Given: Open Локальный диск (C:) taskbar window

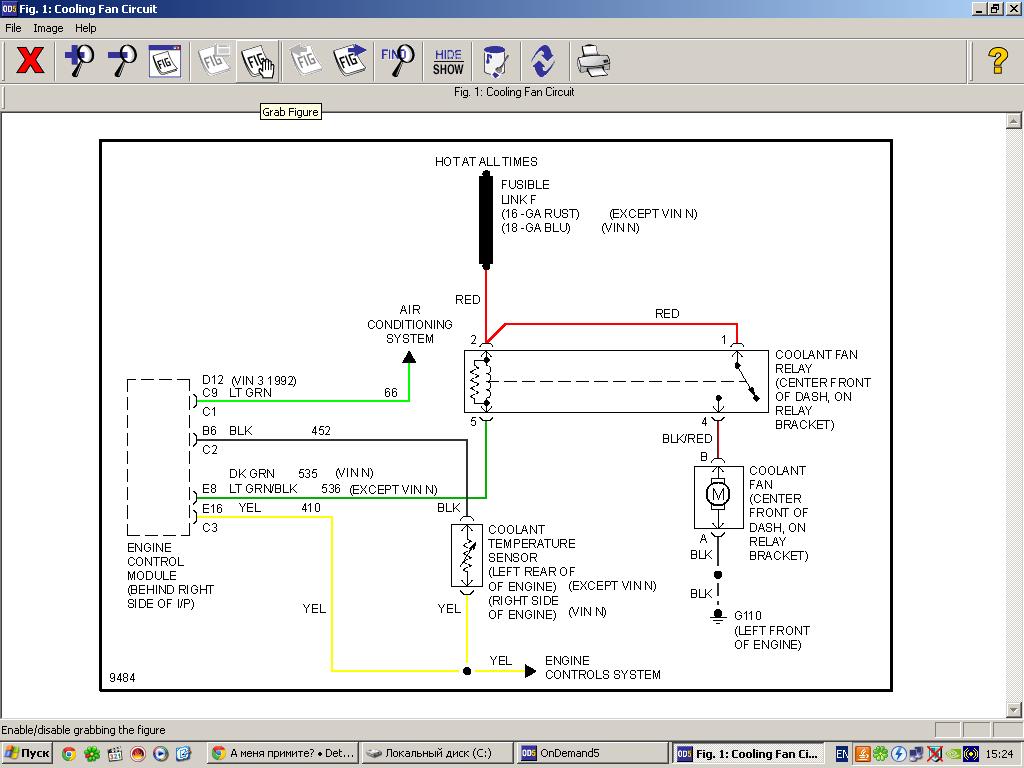Looking at the screenshot, I should click(x=435, y=754).
